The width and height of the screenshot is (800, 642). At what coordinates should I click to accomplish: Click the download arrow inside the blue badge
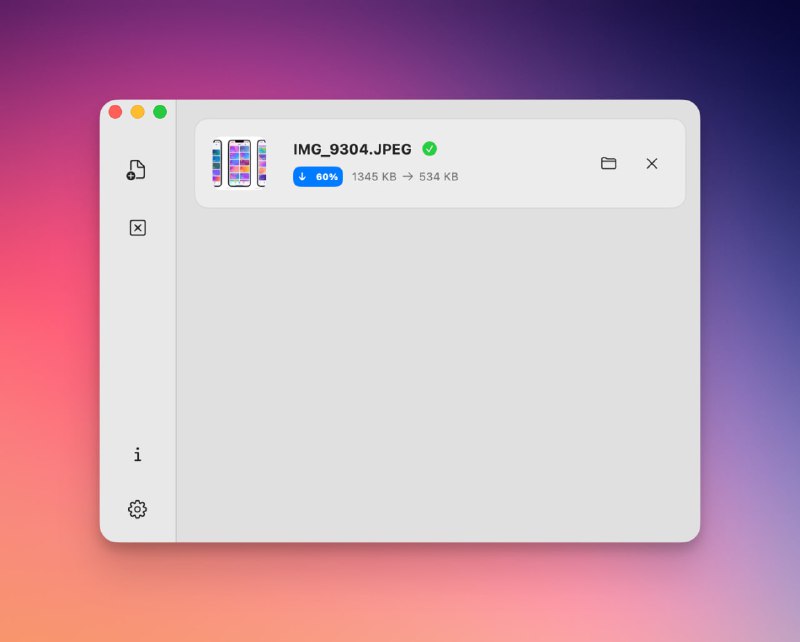(x=300, y=176)
